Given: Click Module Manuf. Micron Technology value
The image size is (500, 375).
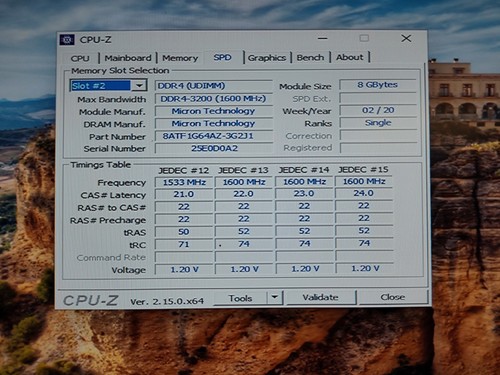Looking at the screenshot, I should tap(214, 111).
